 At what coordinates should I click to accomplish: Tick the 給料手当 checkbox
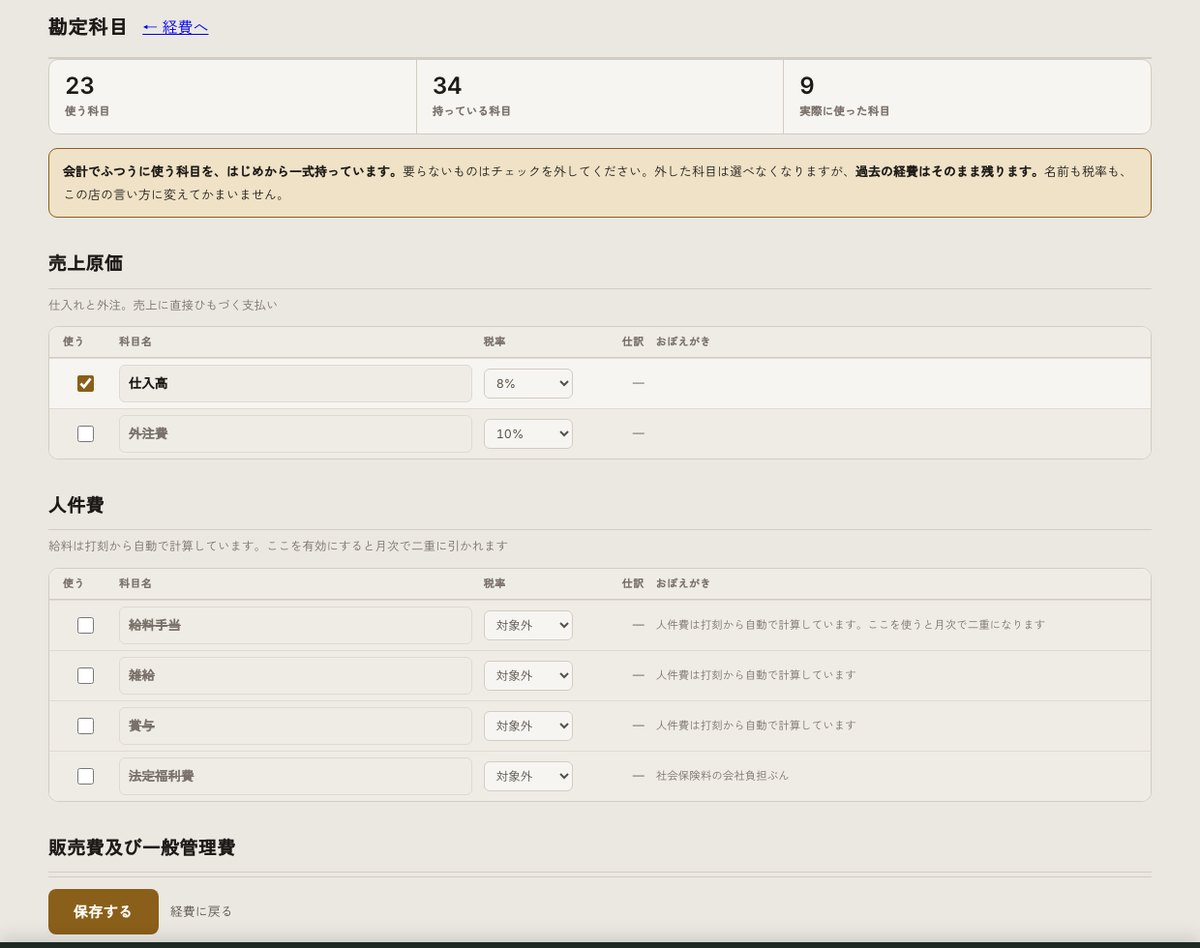(86, 625)
